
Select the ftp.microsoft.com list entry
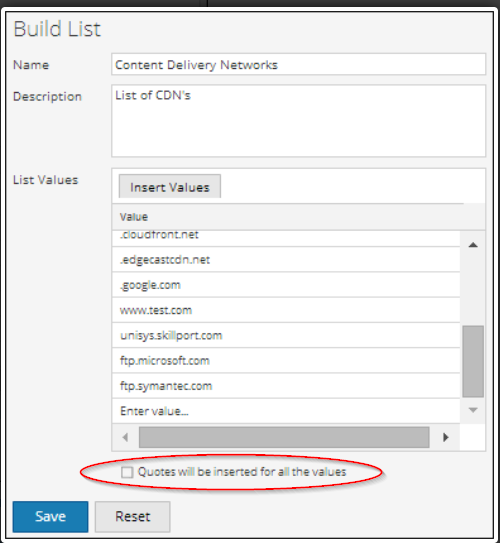coord(286,361)
